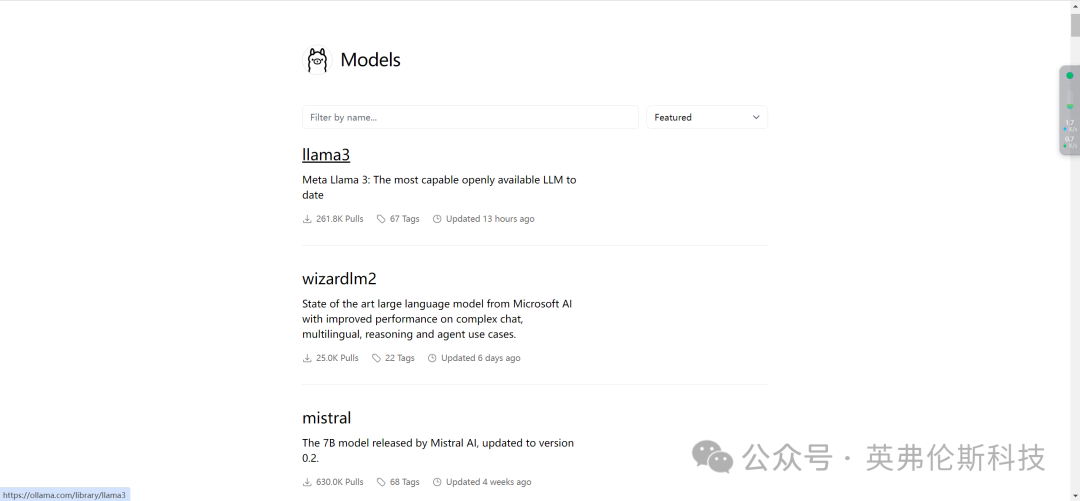The image size is (1080, 501).
Task: Click the download icon beside 25.0K Pulls
Action: click(307, 358)
